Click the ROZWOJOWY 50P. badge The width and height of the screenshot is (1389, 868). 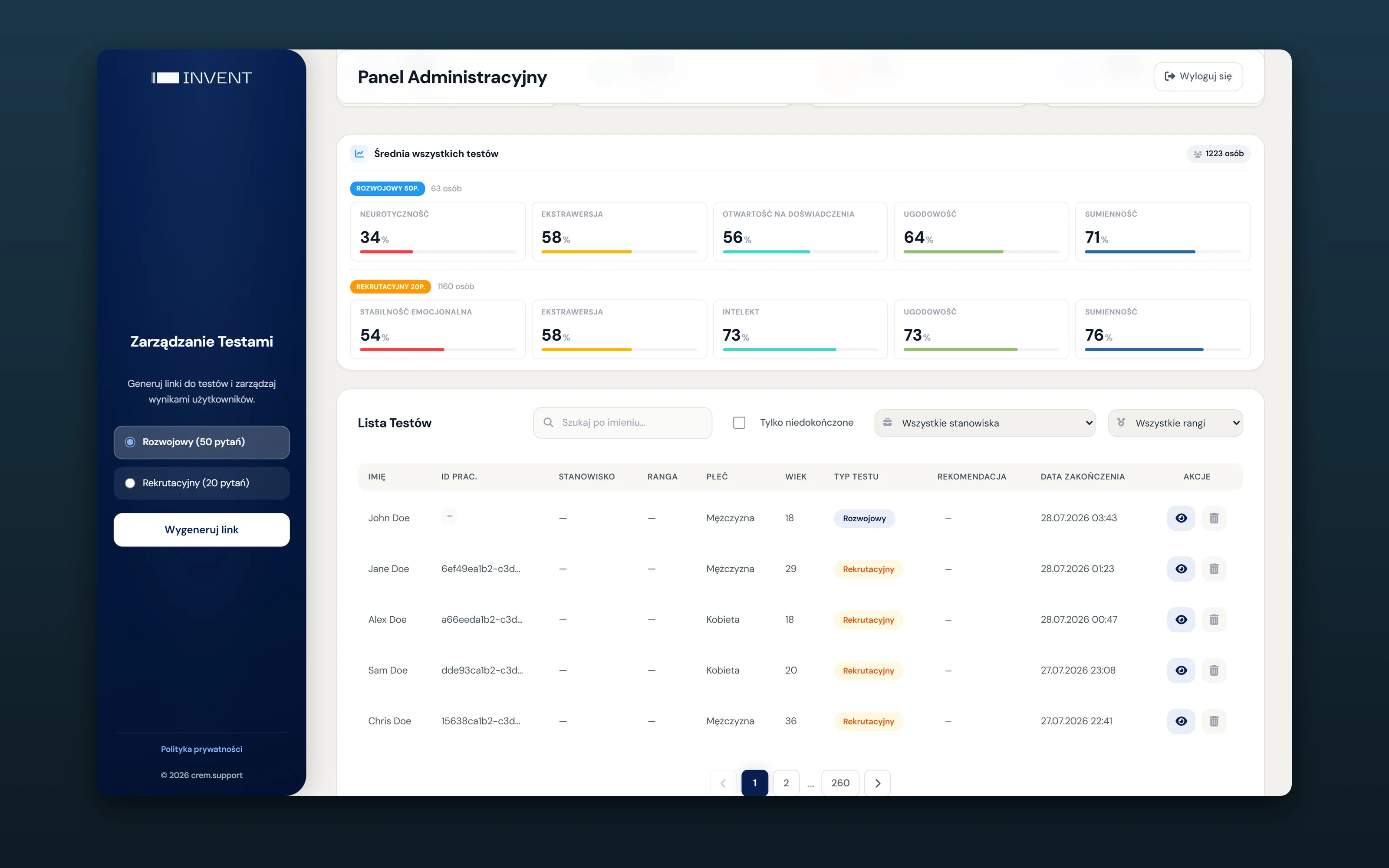(x=388, y=188)
